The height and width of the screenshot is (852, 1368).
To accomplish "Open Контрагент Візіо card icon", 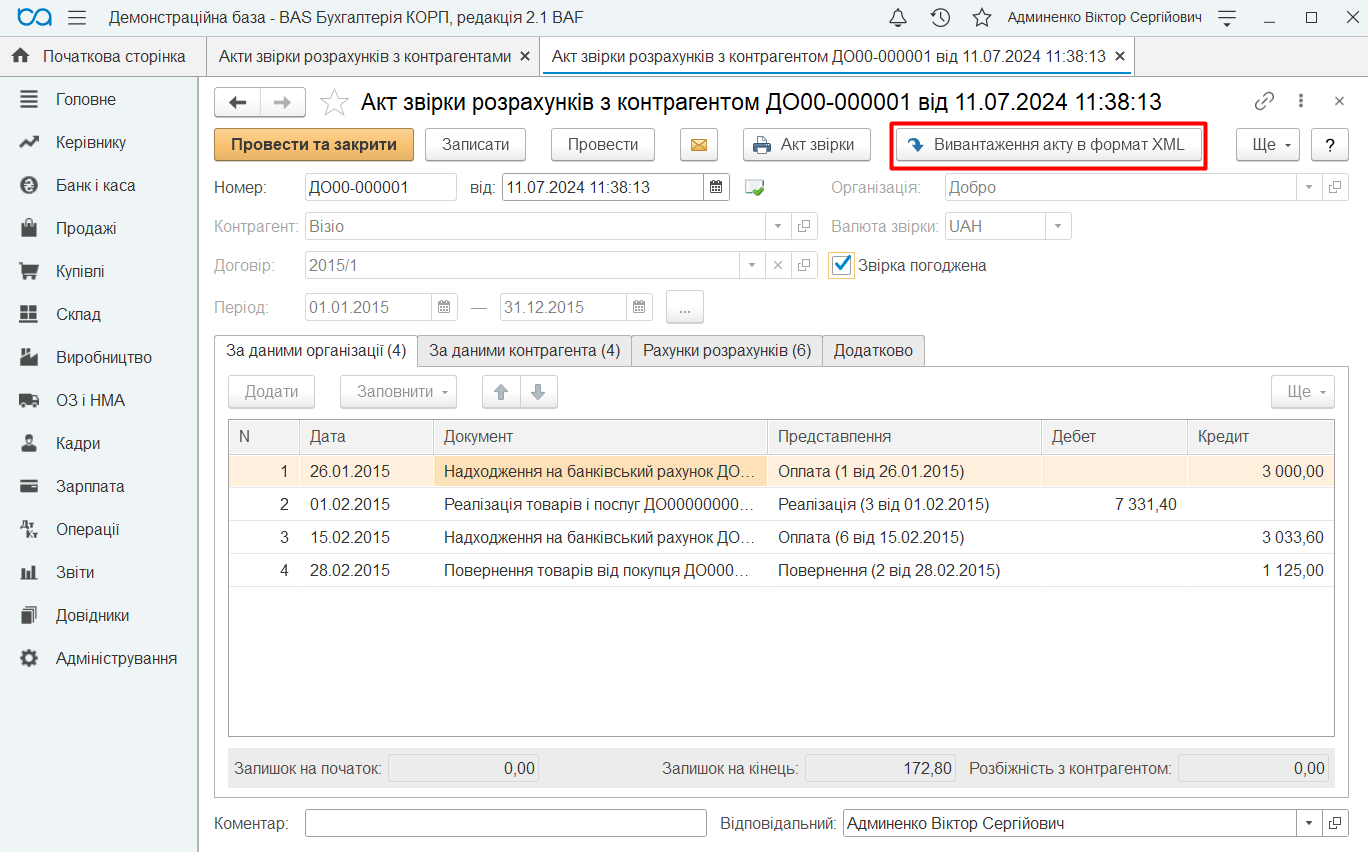I will tap(804, 227).
